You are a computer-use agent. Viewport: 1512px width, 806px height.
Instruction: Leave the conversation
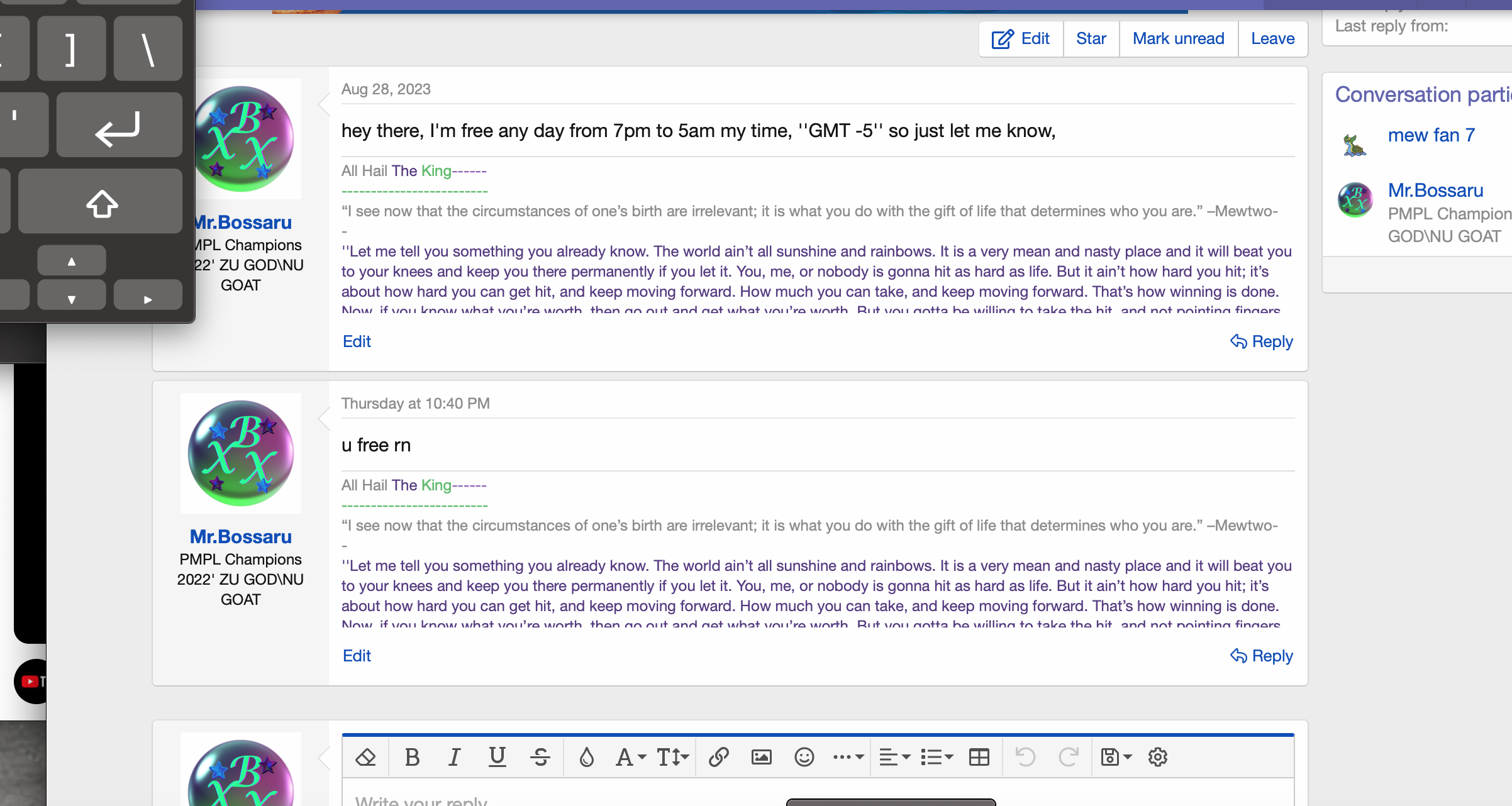[1272, 39]
